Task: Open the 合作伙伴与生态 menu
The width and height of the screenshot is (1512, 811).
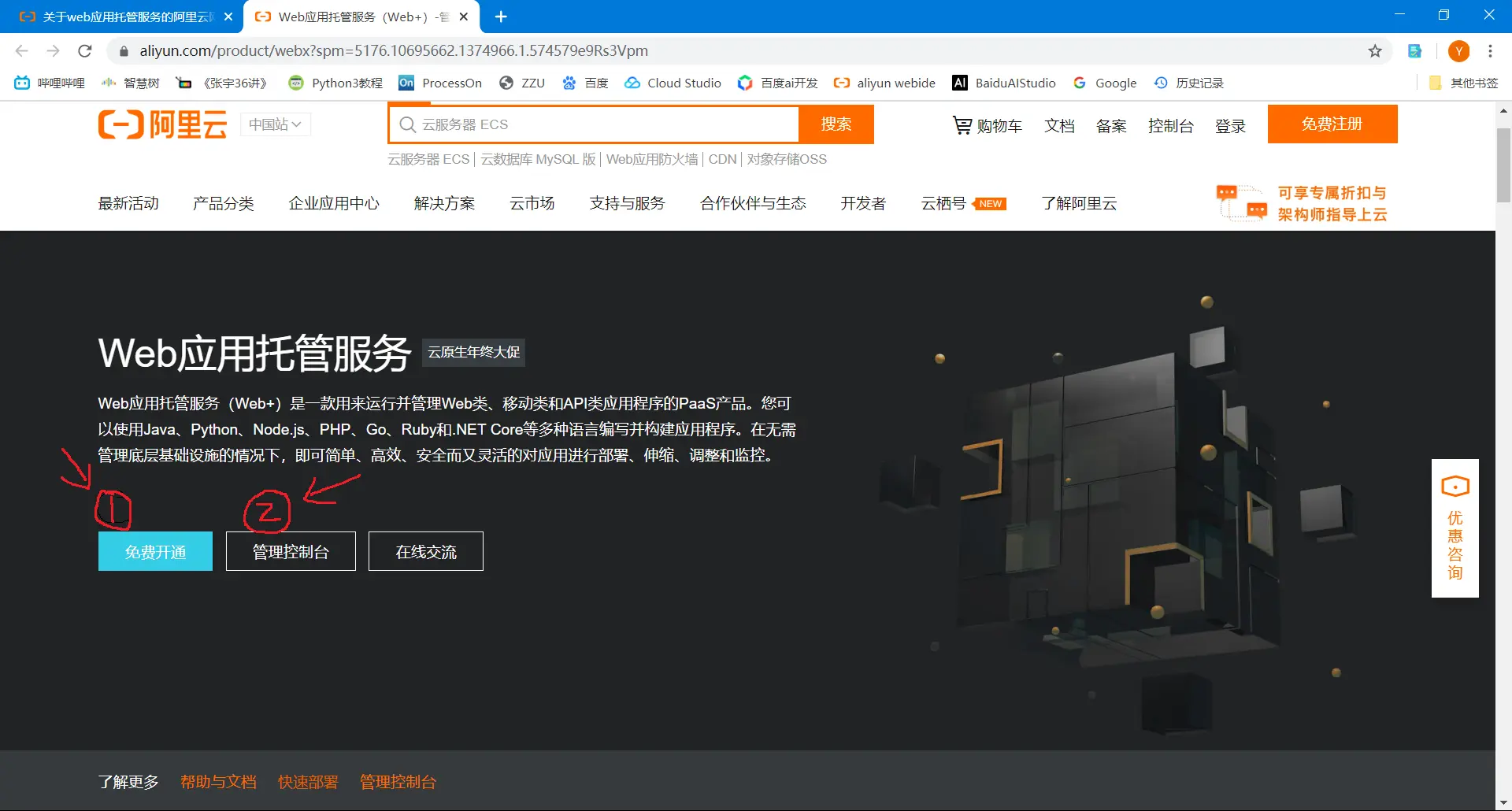Action: (x=753, y=203)
